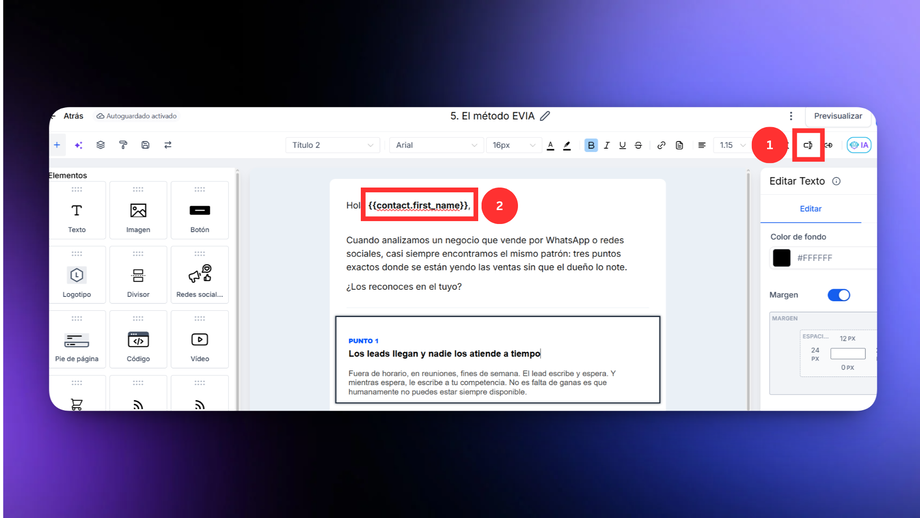Open the Arial font dropdown
The image size is (920, 518).
point(435,145)
